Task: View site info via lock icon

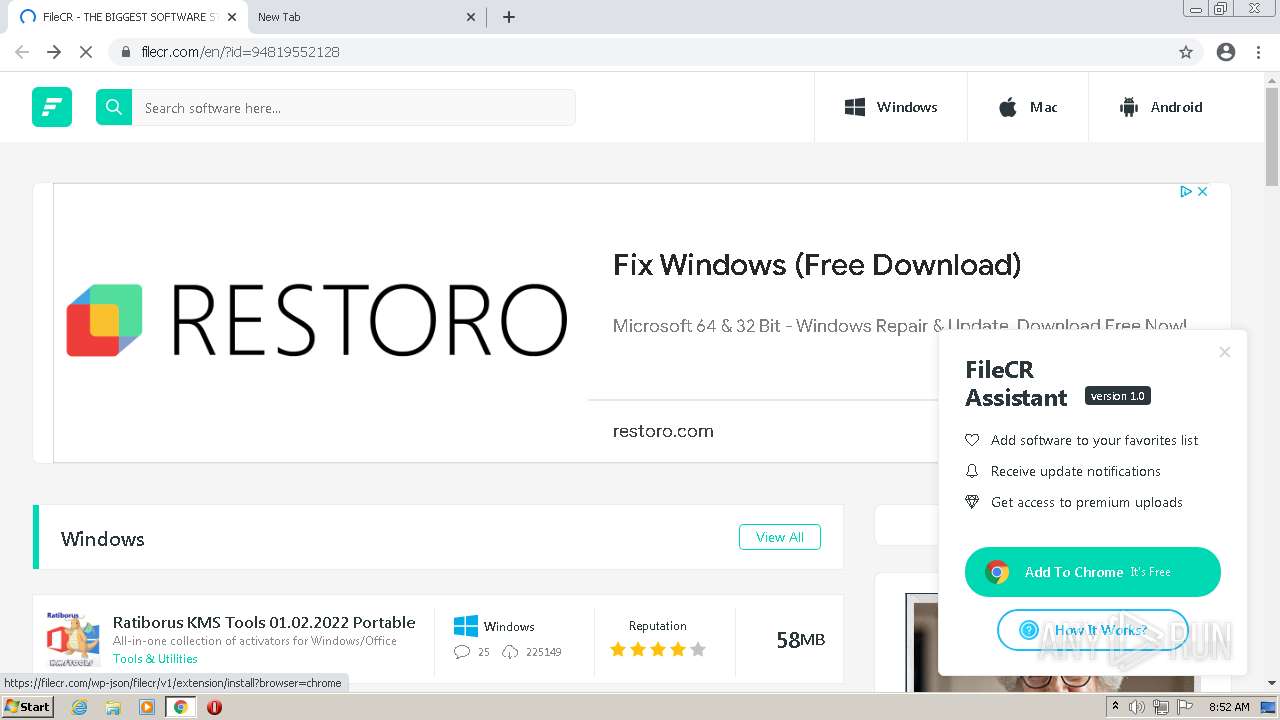Action: point(125,52)
